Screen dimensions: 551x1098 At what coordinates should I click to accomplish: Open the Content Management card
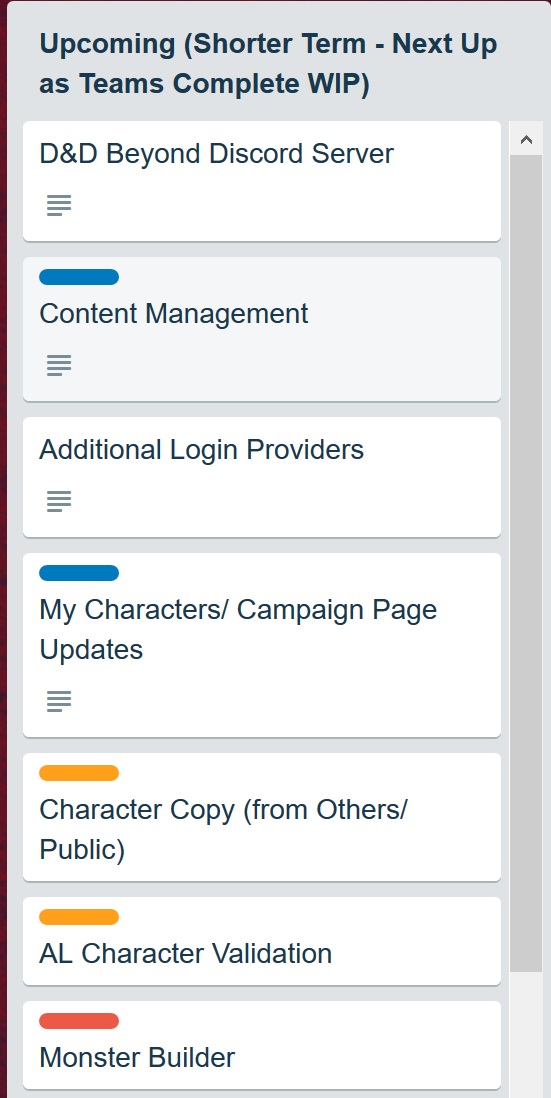pos(262,329)
